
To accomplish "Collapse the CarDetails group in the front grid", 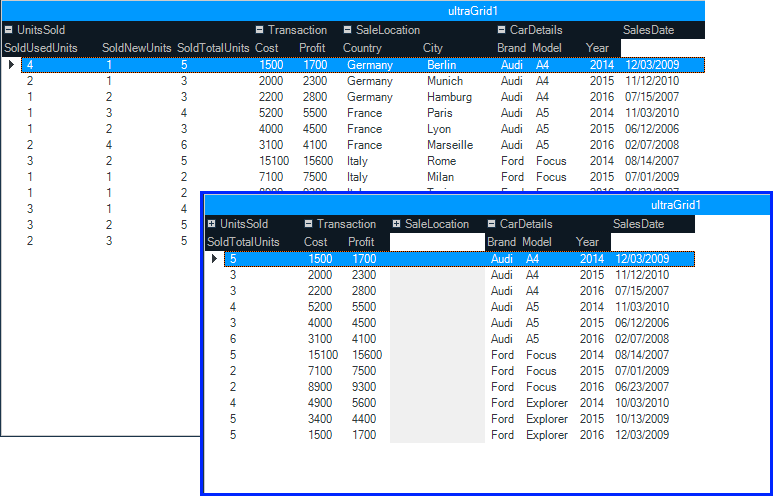I will (x=491, y=224).
